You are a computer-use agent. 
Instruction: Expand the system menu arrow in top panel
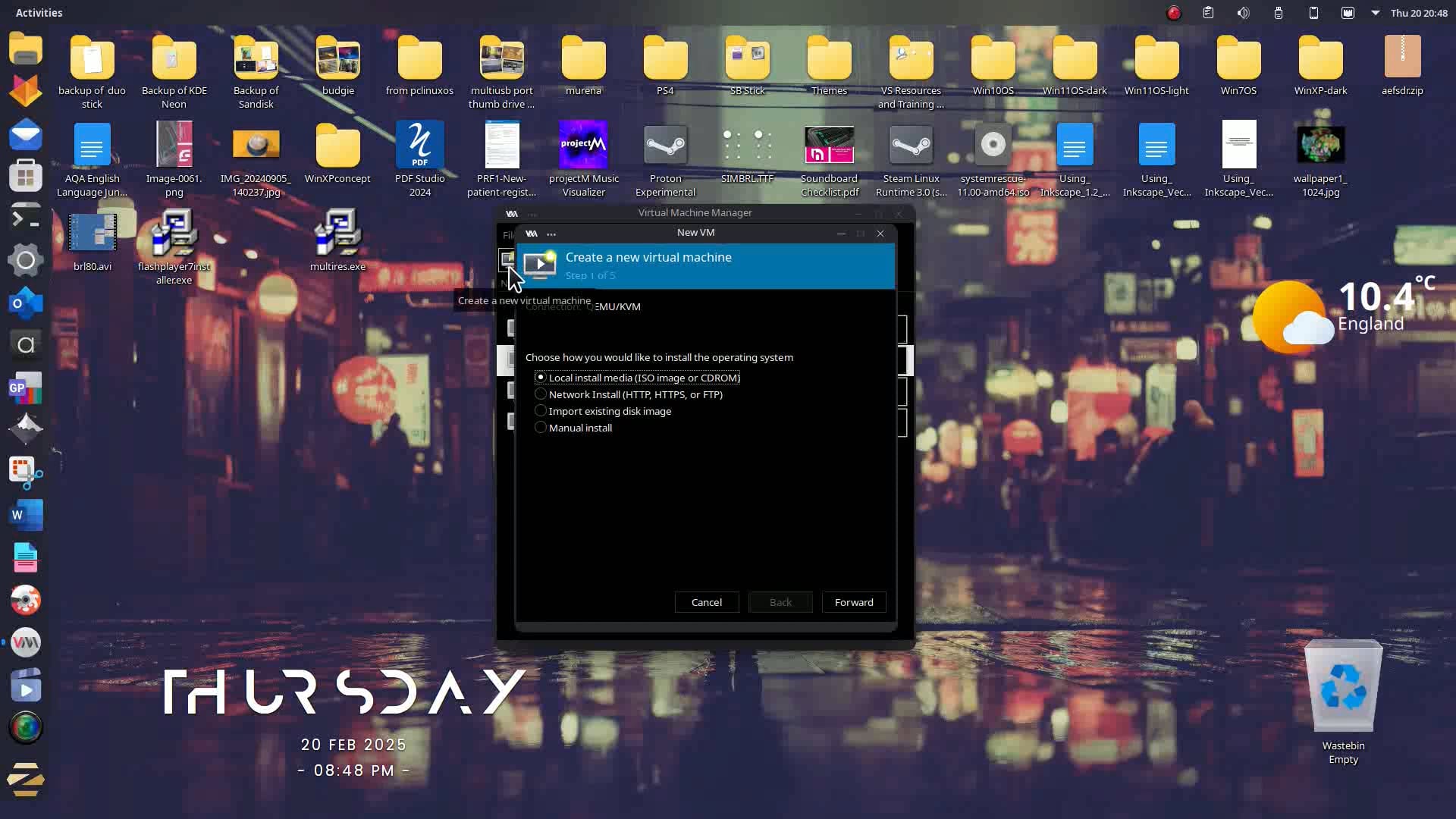tap(1375, 13)
